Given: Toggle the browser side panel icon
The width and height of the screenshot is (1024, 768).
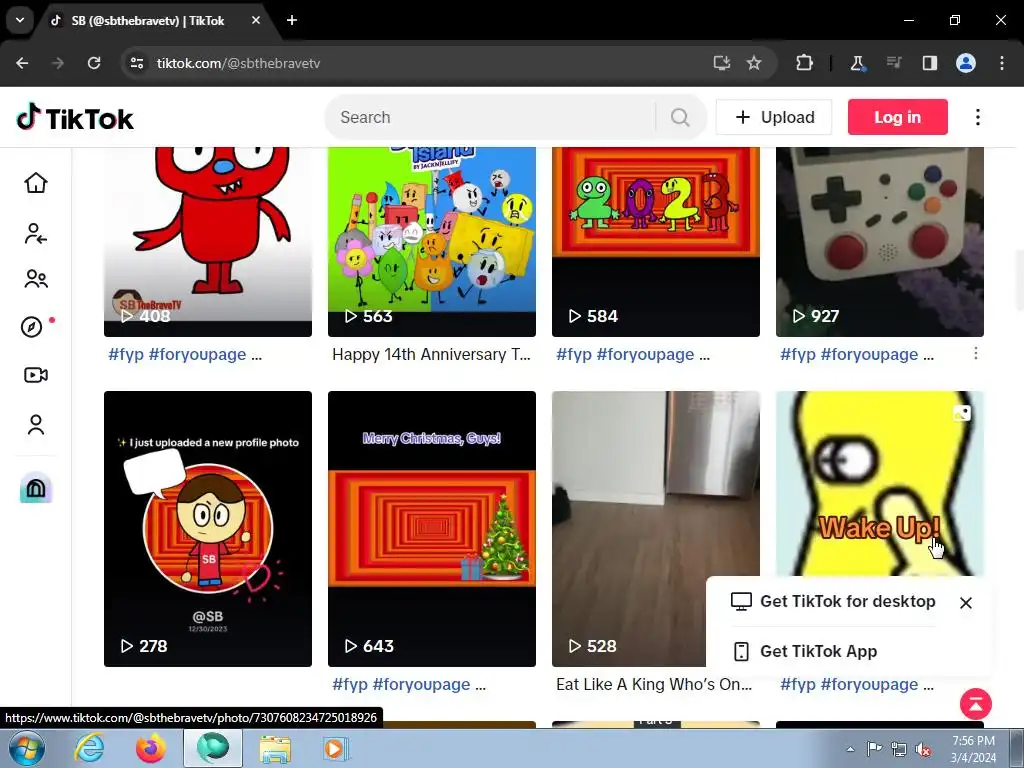Looking at the screenshot, I should [930, 63].
